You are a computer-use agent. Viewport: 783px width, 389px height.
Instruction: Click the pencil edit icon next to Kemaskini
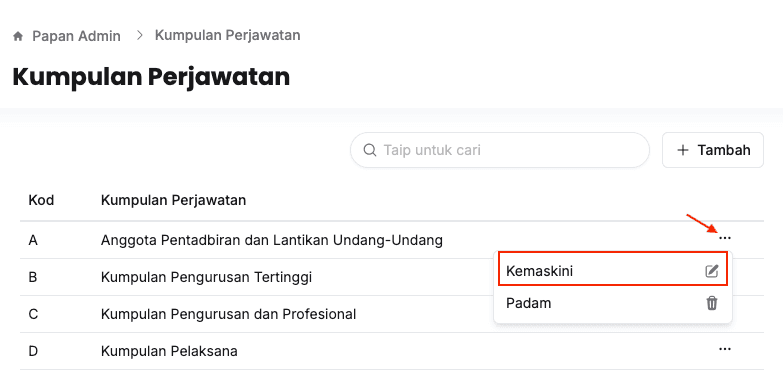coord(712,271)
